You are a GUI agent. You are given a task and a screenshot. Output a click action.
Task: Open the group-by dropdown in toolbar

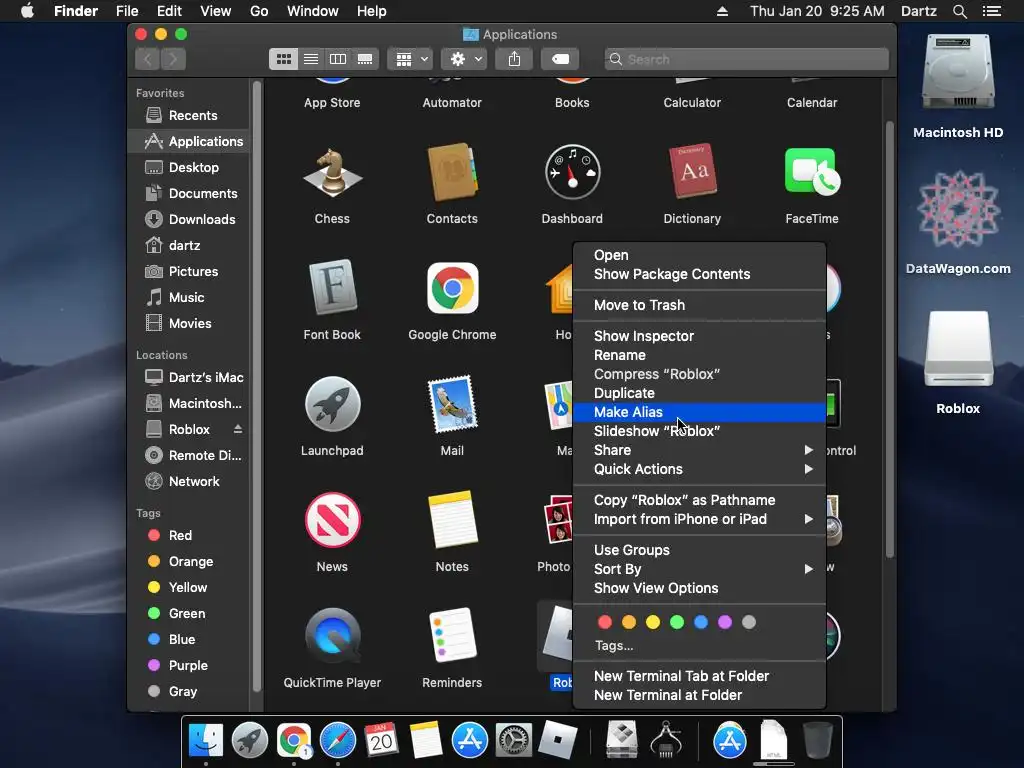pyautogui.click(x=410, y=59)
